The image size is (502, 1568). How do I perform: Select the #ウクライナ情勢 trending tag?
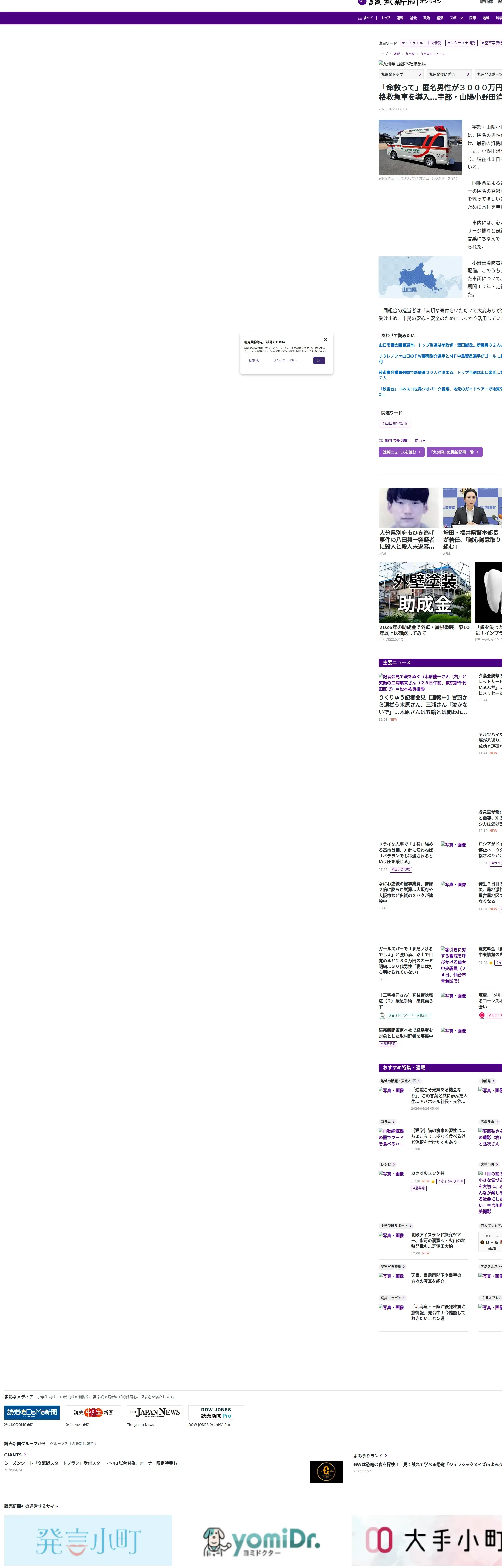pos(461,43)
